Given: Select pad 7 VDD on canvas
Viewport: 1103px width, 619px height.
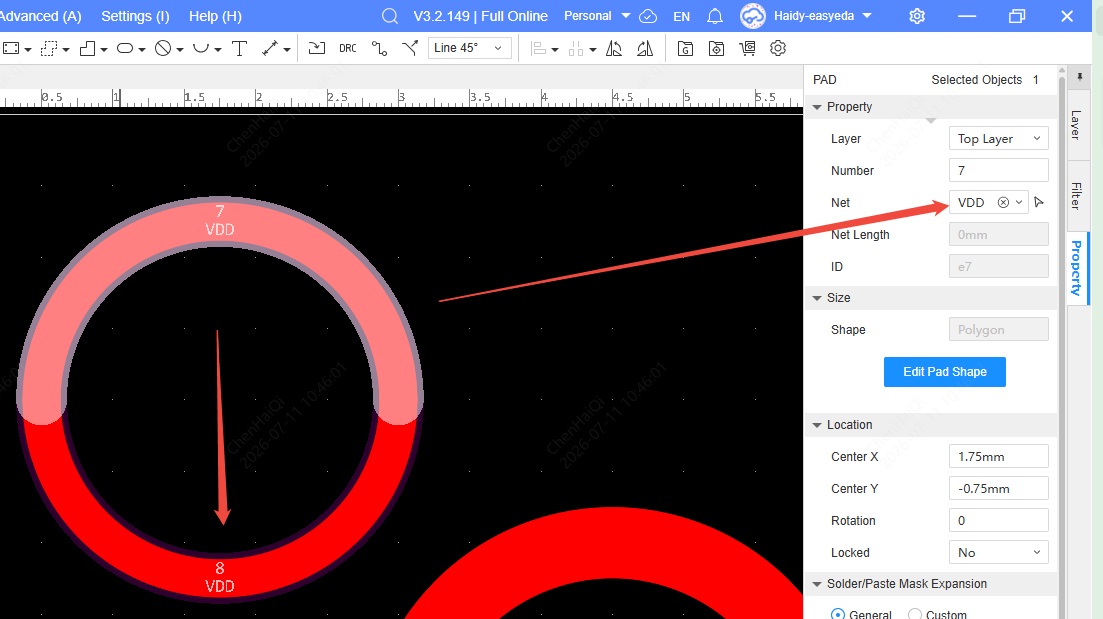Looking at the screenshot, I should (x=219, y=221).
